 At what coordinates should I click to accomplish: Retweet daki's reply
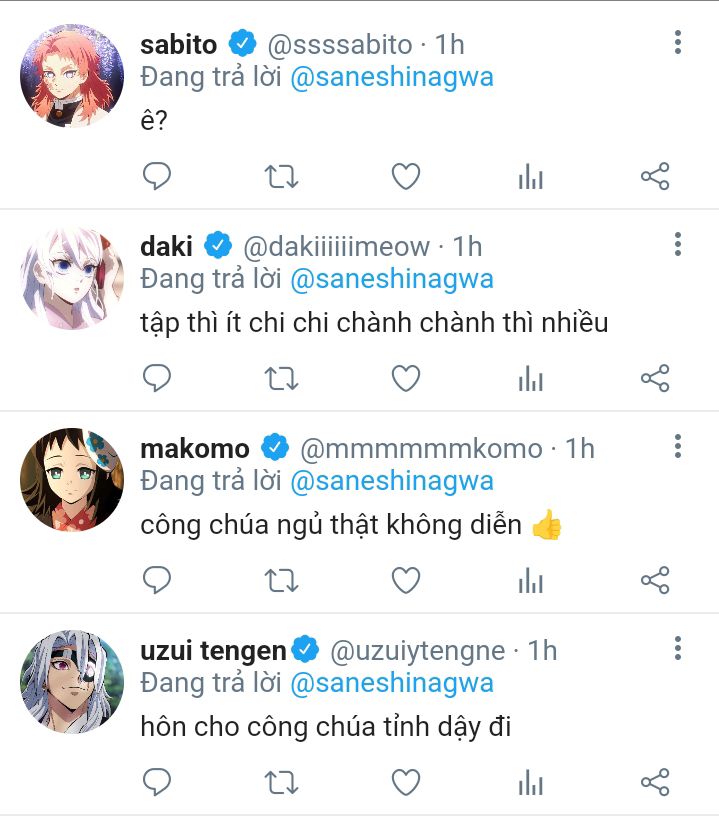(281, 378)
